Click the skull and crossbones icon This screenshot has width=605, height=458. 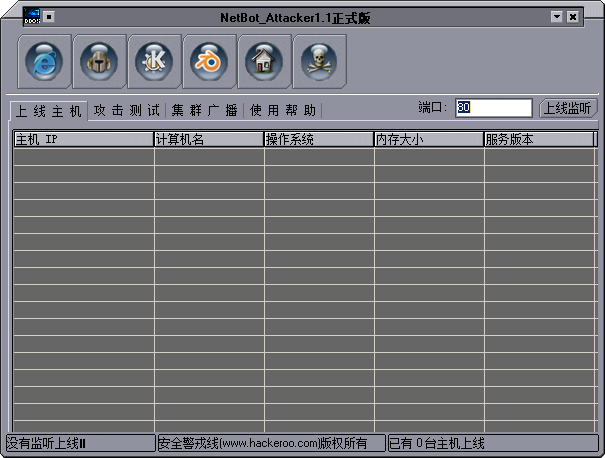[x=319, y=60]
